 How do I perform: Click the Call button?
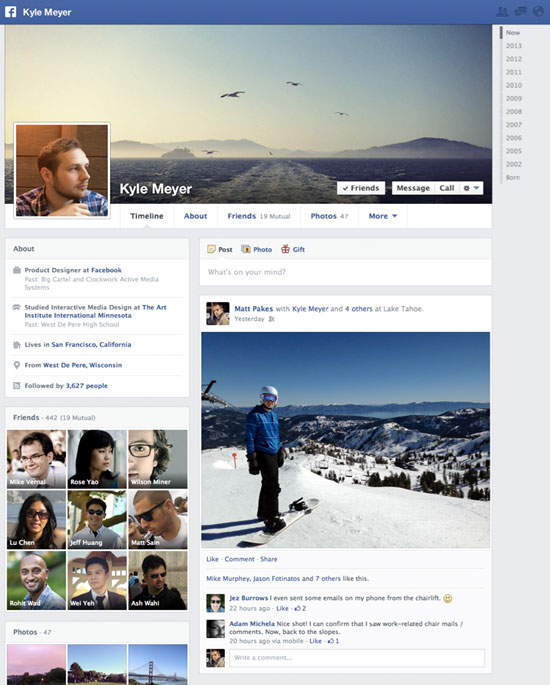pyautogui.click(x=447, y=188)
